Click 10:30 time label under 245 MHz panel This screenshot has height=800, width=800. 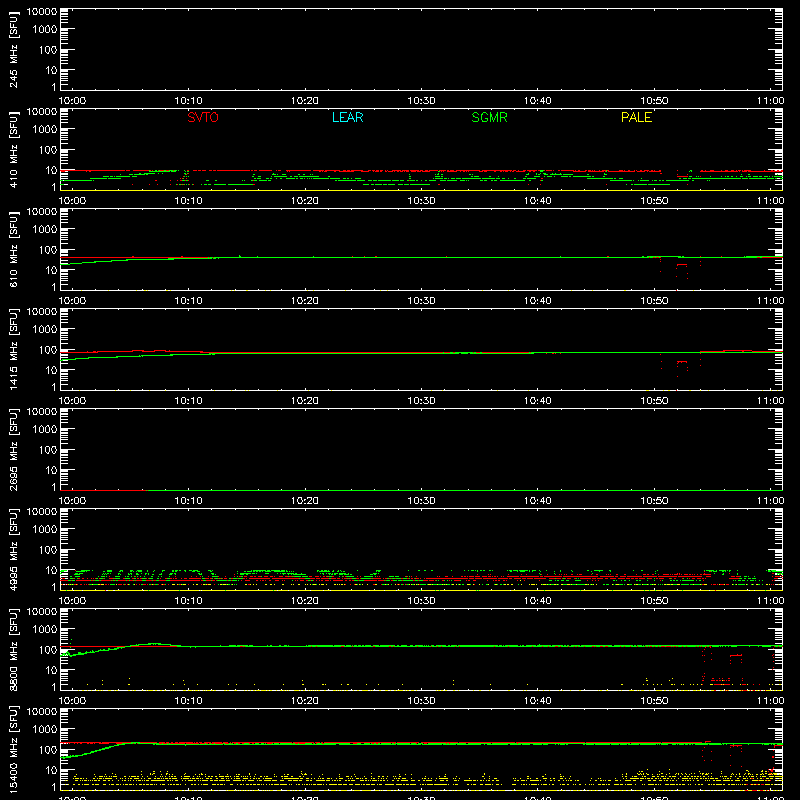(x=421, y=101)
